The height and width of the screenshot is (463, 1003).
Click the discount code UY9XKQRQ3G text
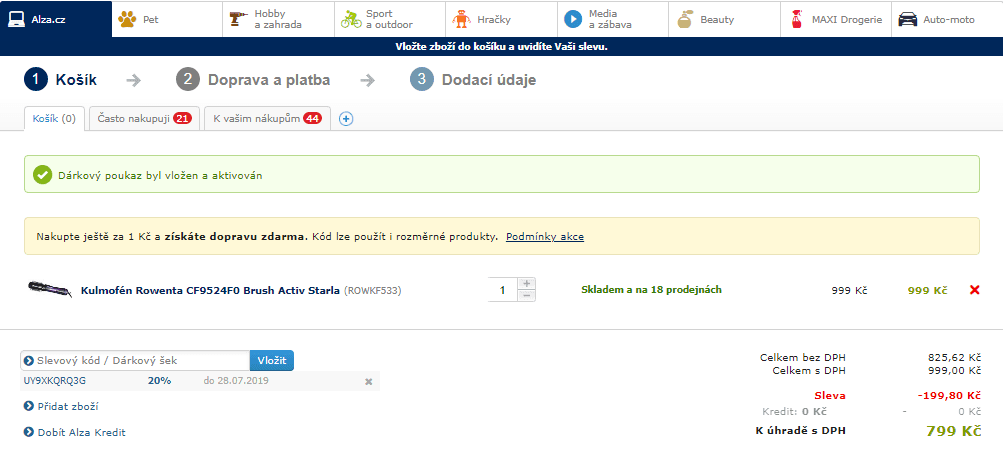coord(54,381)
